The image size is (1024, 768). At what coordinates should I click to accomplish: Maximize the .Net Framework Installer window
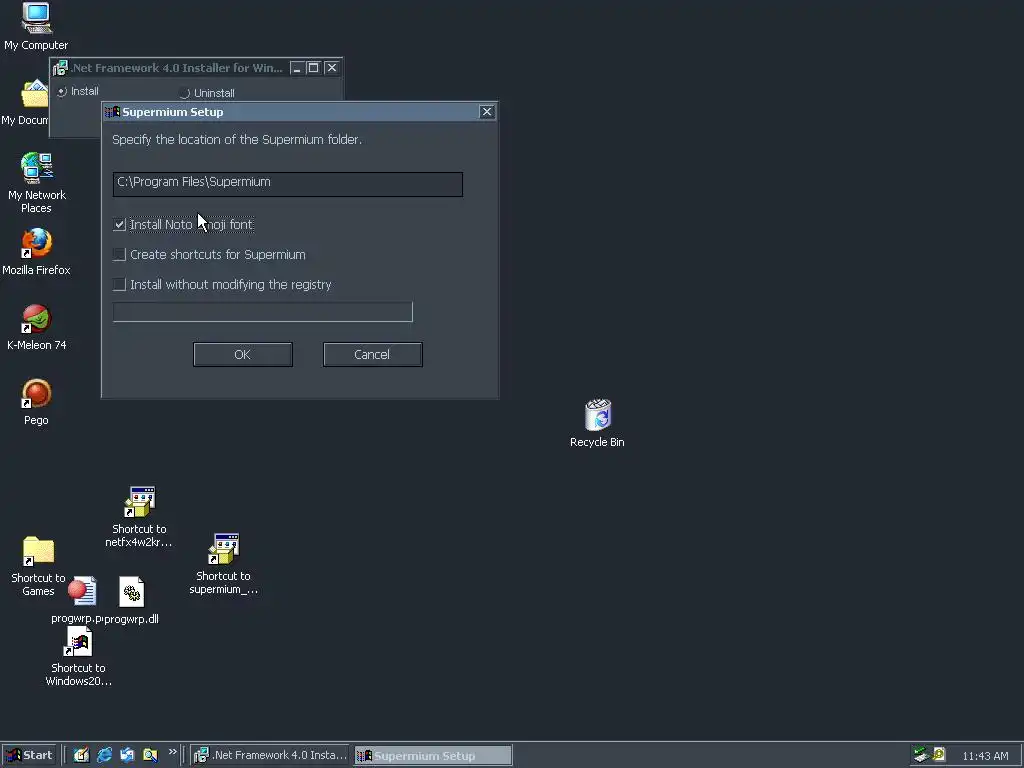tap(313, 68)
